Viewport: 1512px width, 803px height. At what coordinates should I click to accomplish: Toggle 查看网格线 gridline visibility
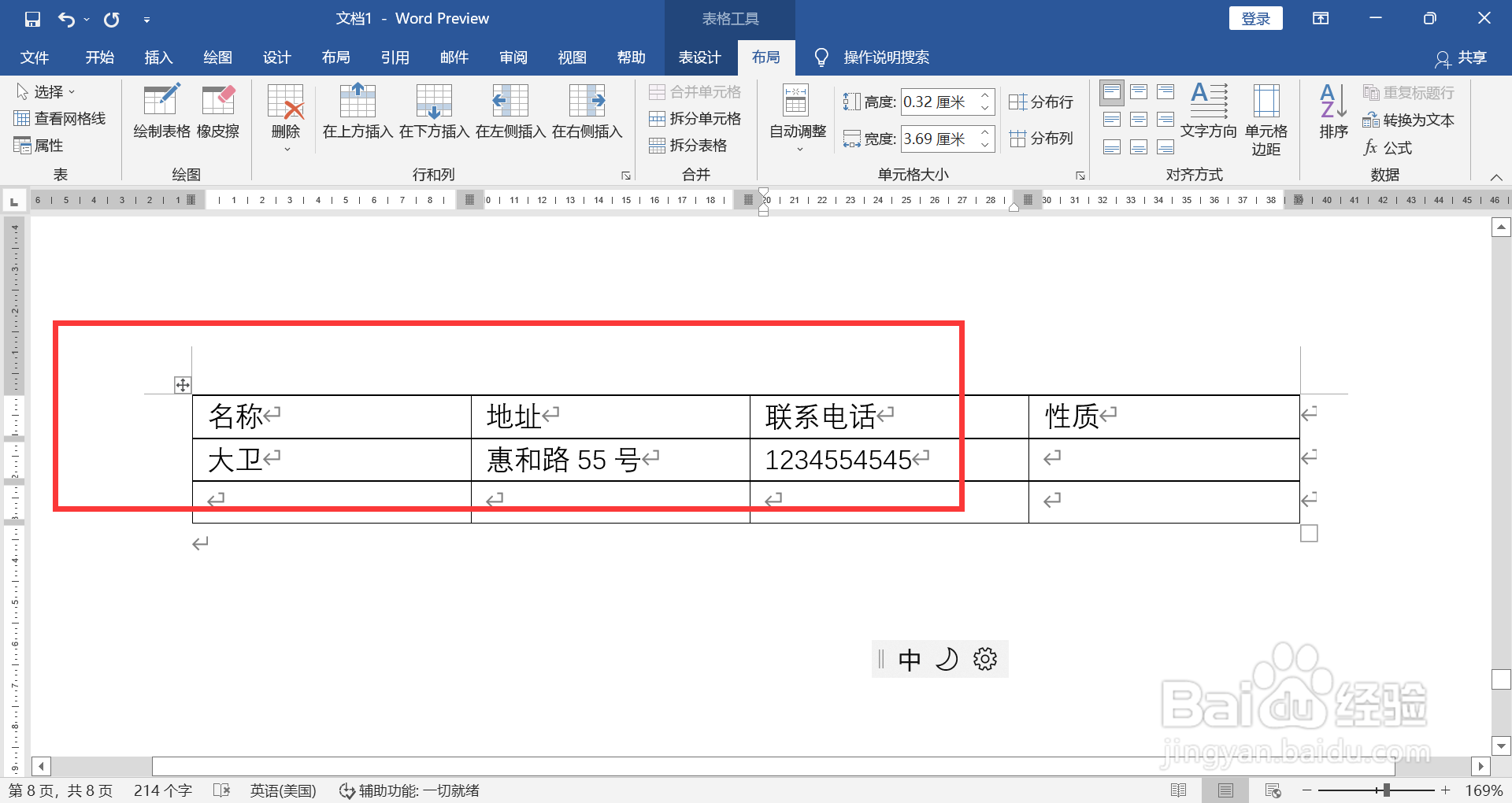point(60,118)
